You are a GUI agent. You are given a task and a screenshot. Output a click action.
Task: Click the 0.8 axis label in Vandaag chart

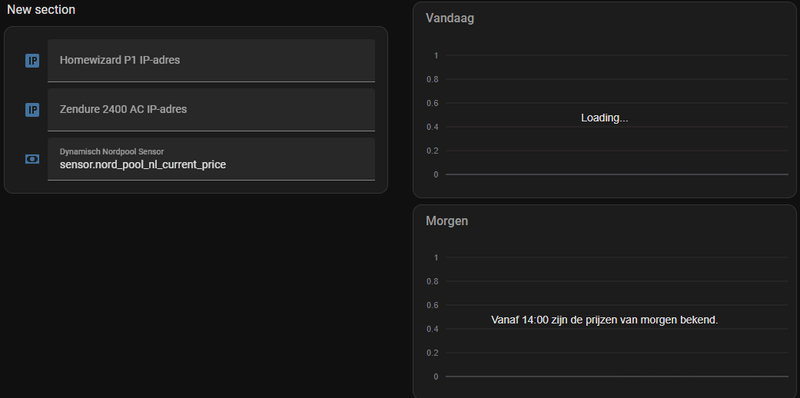pos(432,79)
